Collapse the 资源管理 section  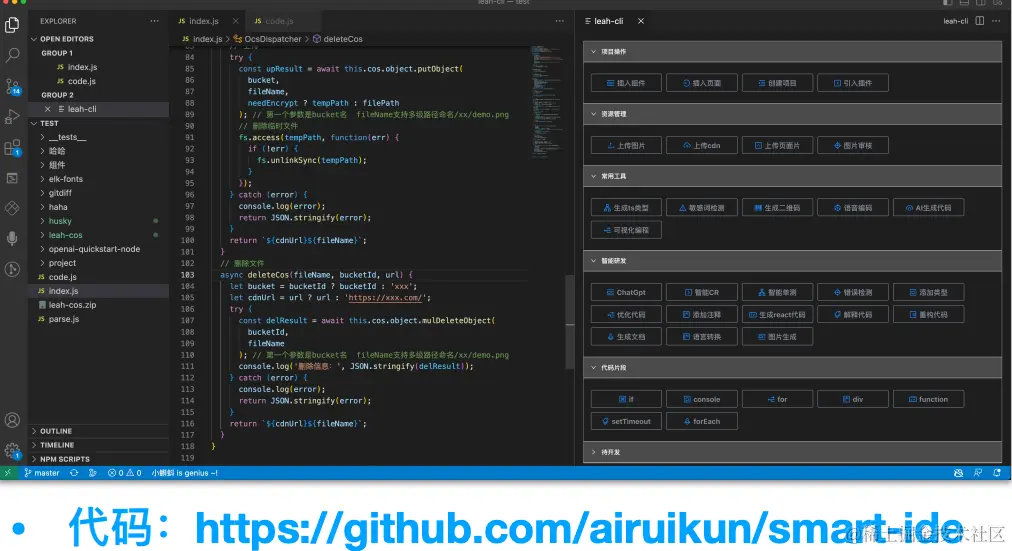tap(793, 114)
